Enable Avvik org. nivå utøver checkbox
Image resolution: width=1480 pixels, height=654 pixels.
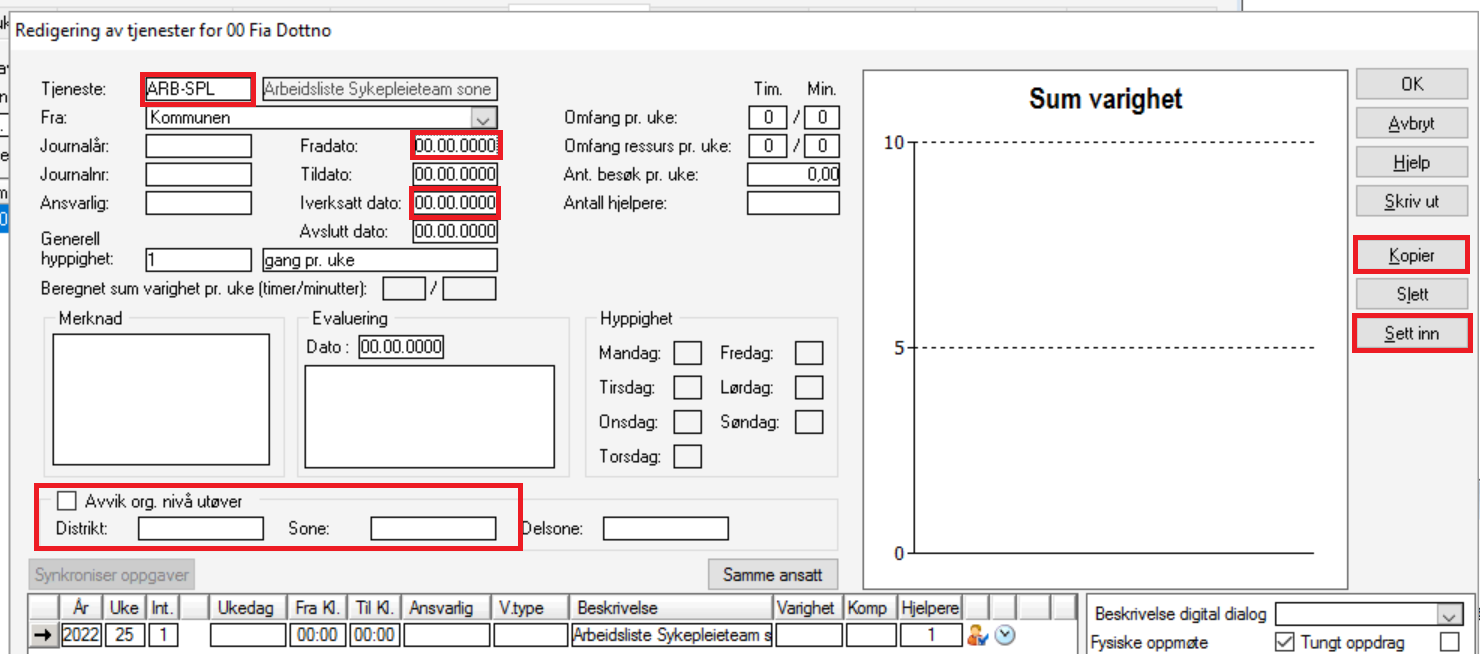point(67,501)
